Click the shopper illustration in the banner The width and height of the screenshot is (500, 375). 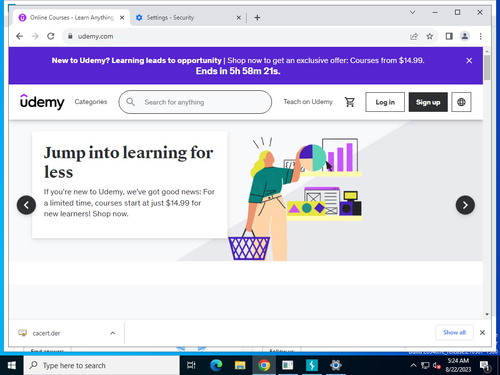click(295, 199)
